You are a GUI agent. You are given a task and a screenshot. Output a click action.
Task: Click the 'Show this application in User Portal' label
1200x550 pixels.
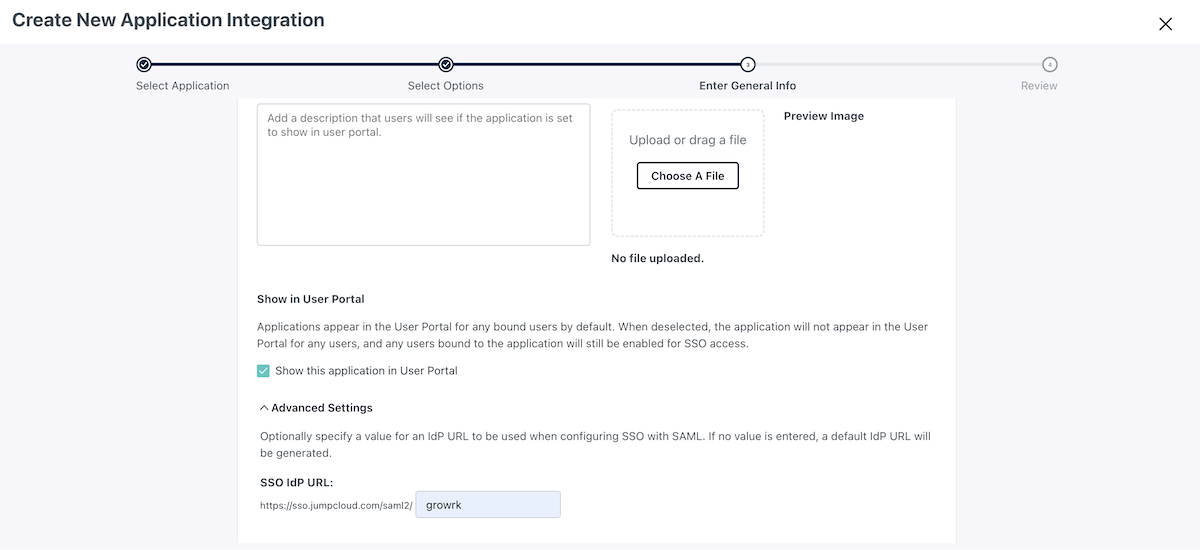click(366, 371)
